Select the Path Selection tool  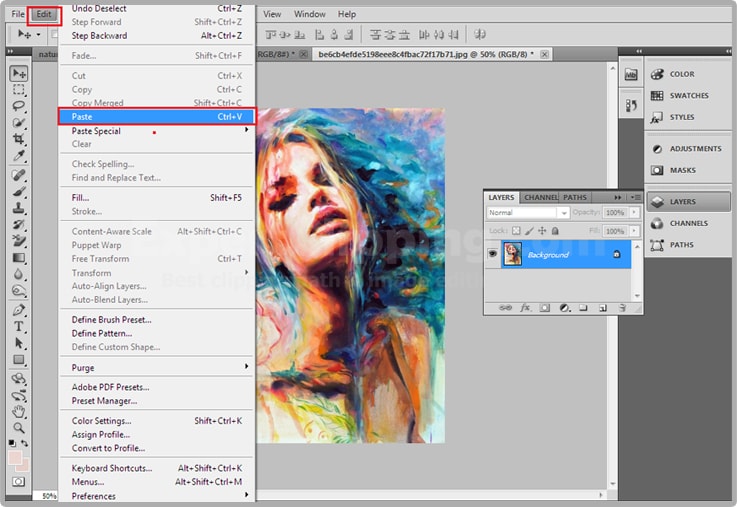pyautogui.click(x=19, y=343)
